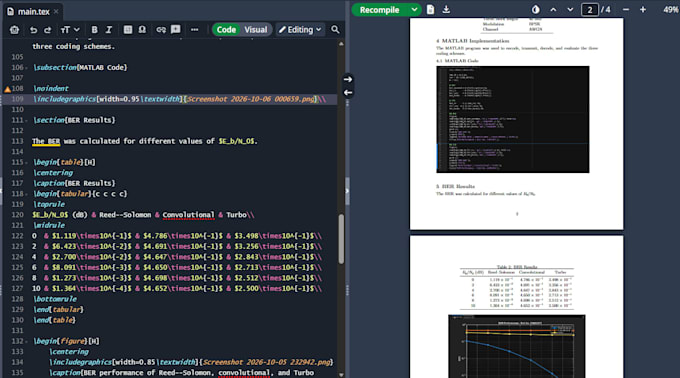Collapse the subsection fold at line 106
This screenshot has width=680, height=378.
point(26,68)
